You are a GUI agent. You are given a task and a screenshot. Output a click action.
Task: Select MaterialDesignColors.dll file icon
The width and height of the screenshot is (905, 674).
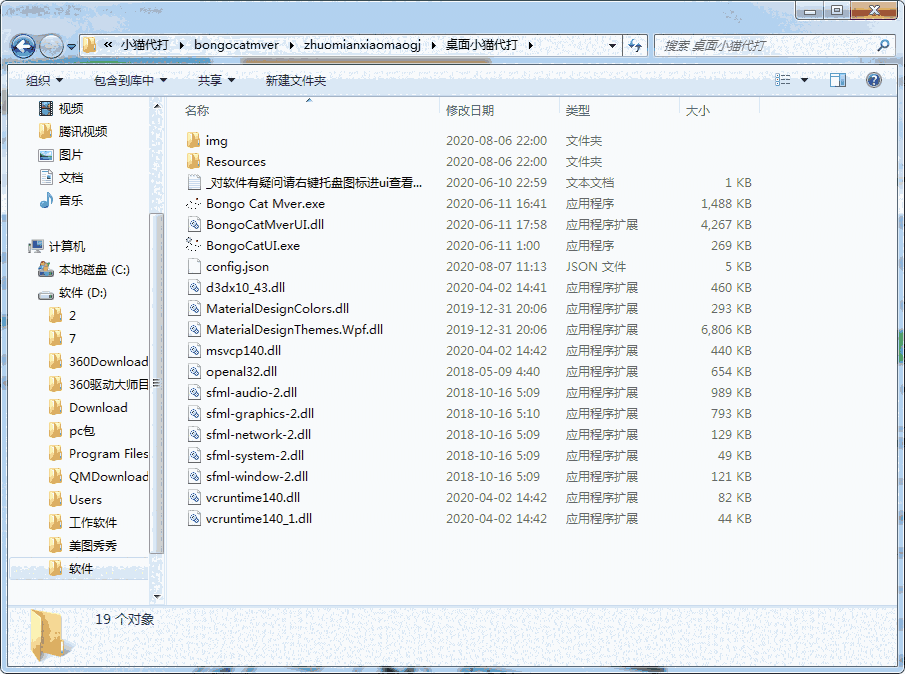195,308
